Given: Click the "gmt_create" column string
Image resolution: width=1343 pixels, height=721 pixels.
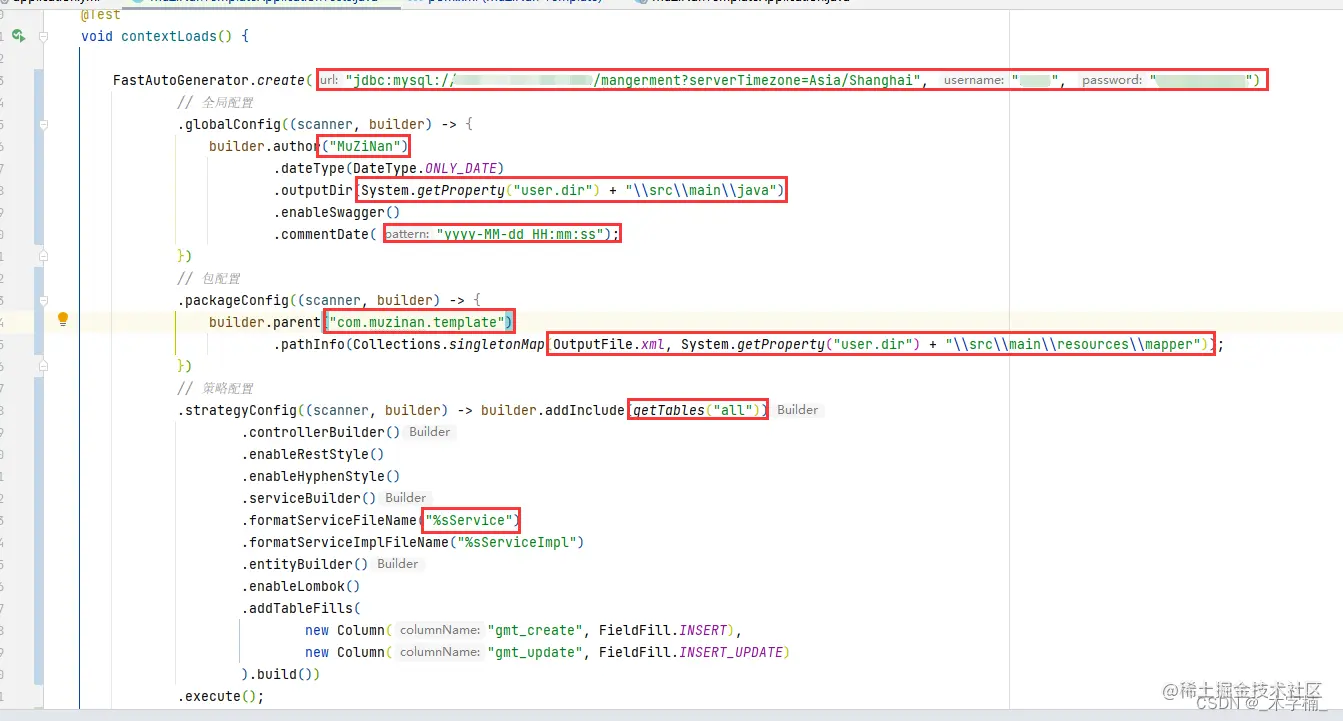Looking at the screenshot, I should (537, 630).
